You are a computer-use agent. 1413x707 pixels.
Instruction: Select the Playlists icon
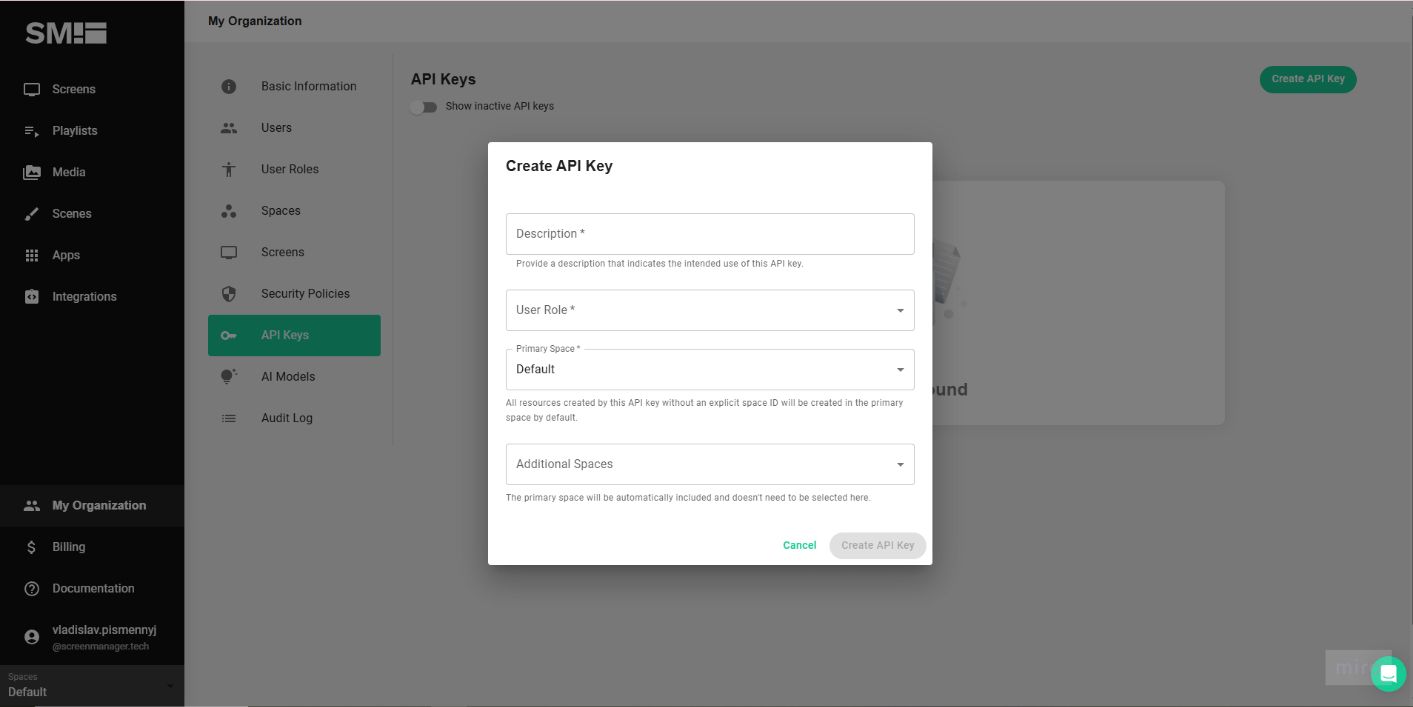point(32,130)
